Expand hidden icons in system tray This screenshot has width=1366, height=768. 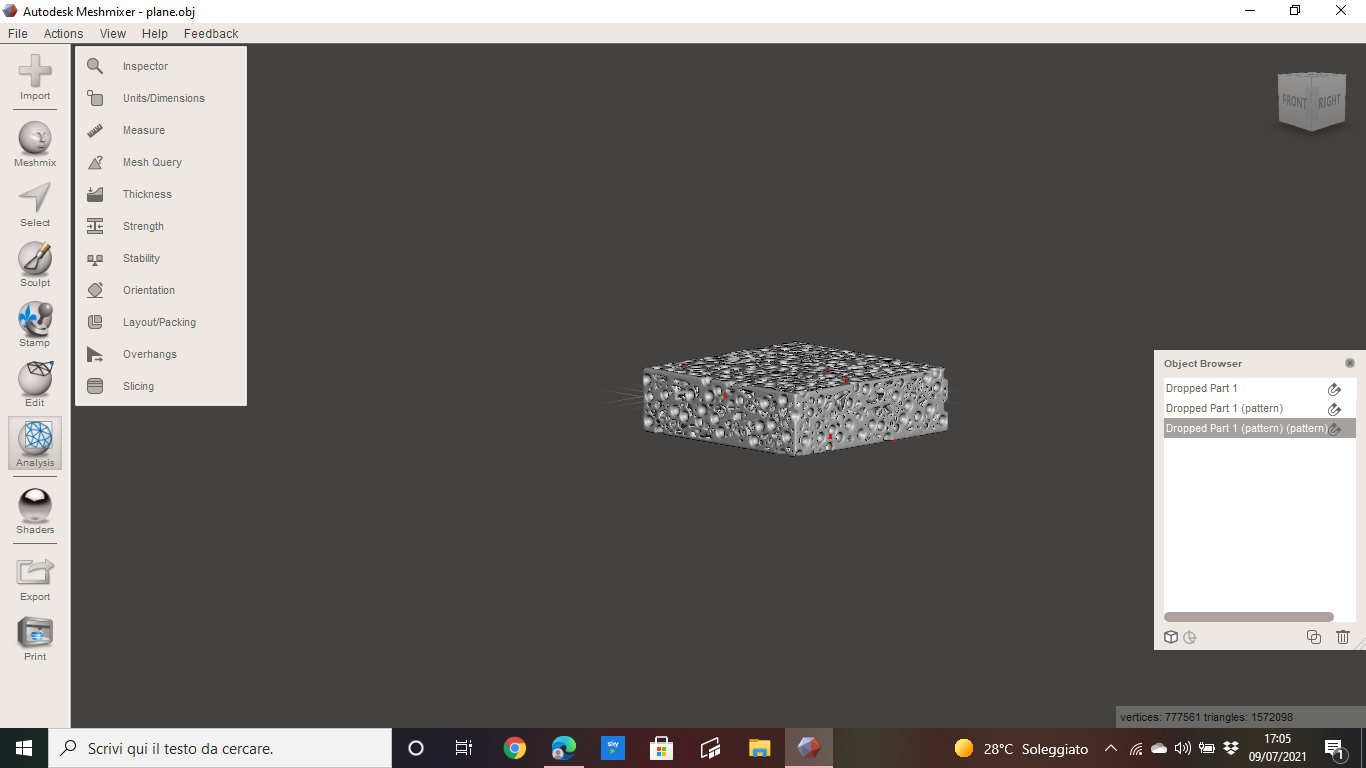1110,748
